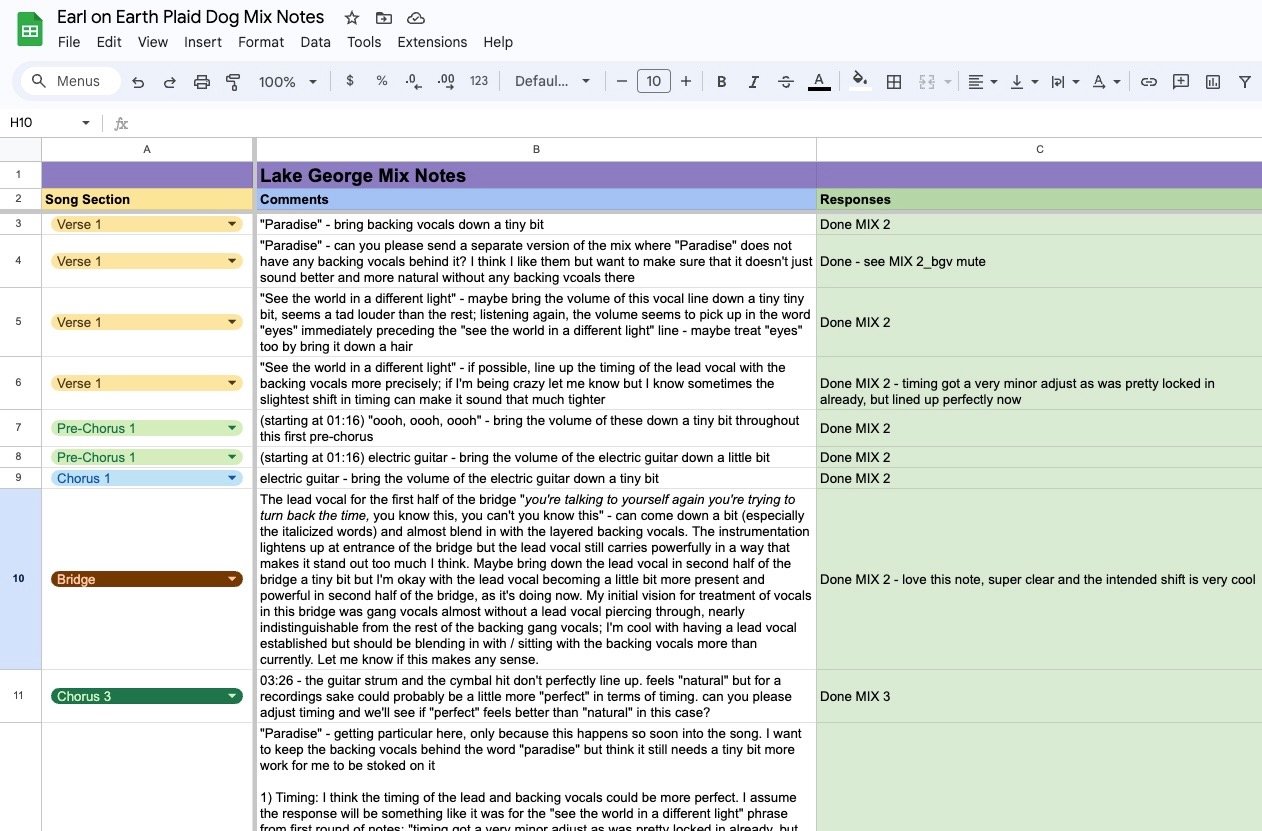Viewport: 1262px width, 831px height.
Task: Select the Done MIX 3 cell
Action: click(1039, 696)
